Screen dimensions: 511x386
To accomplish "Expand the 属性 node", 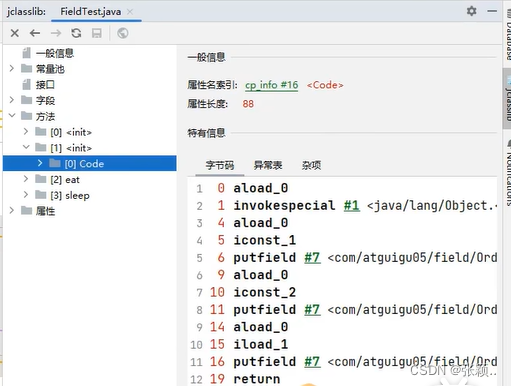I will [x=12, y=210].
